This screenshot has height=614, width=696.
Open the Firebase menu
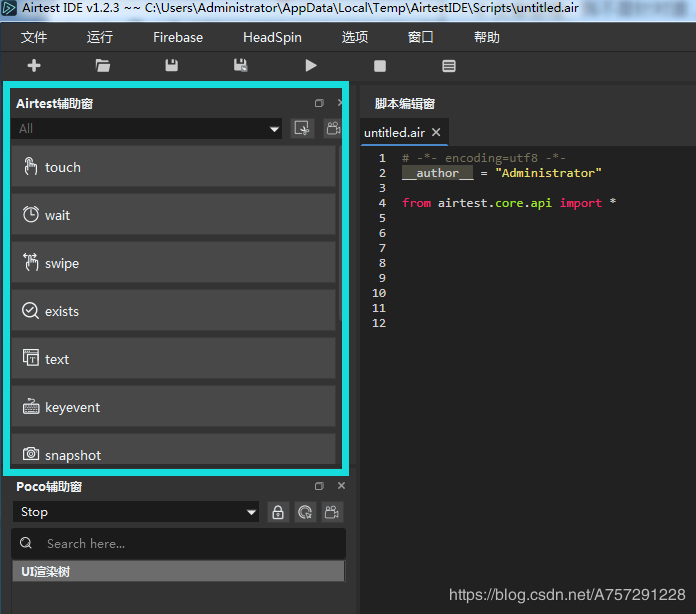click(x=178, y=37)
